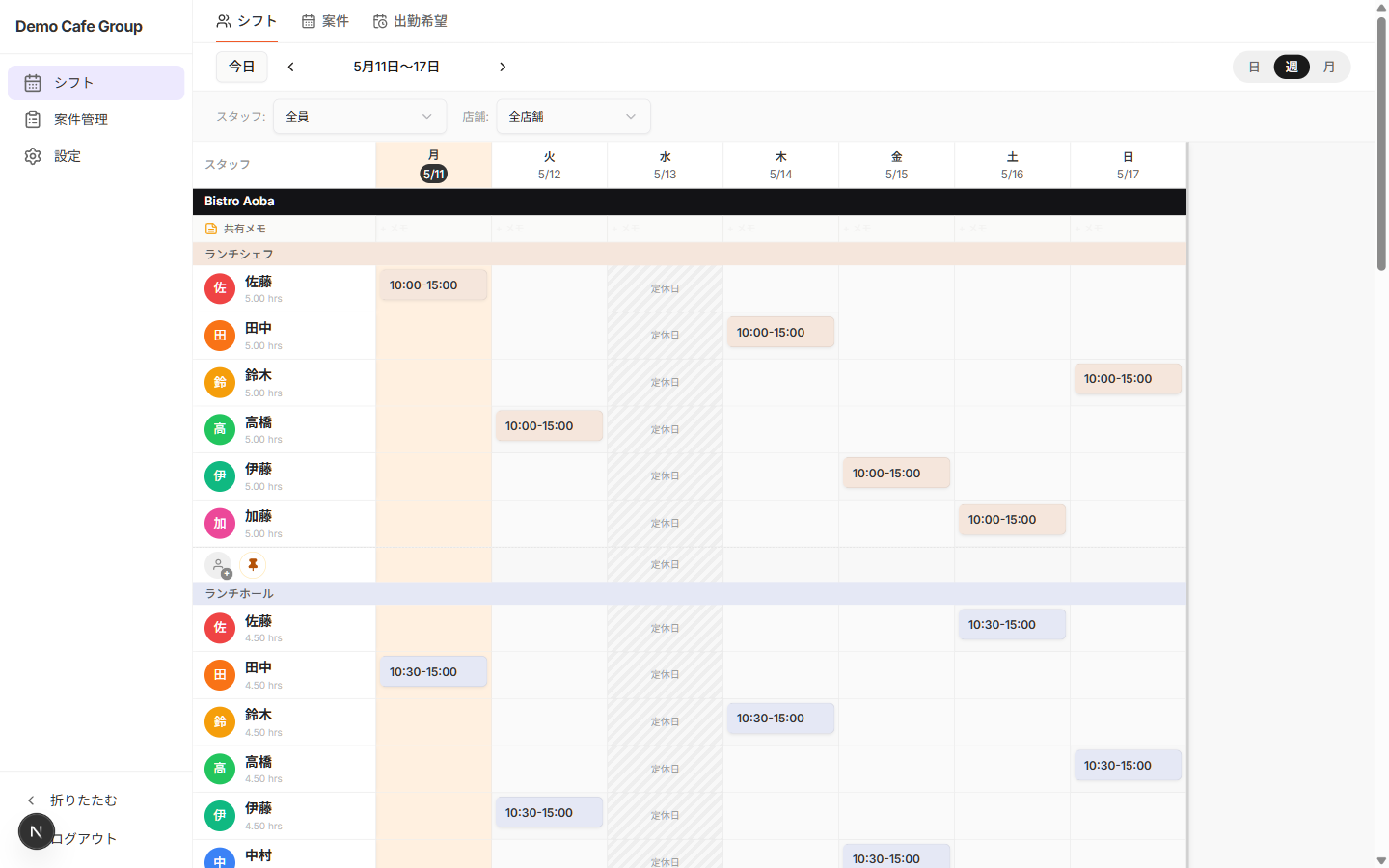The height and width of the screenshot is (868, 1389).
Task: Open the スタッフ 全員 dropdown
Action: 360,117
